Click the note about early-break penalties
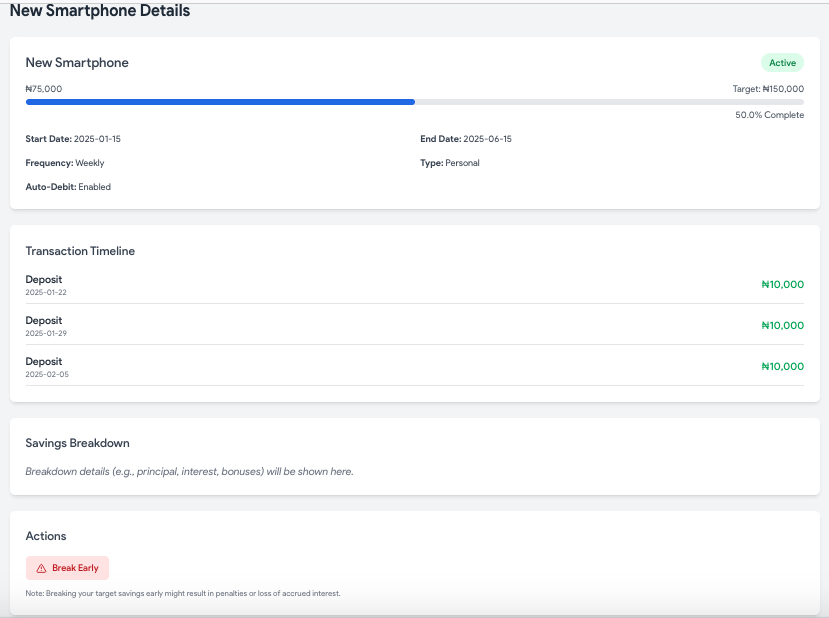829x618 pixels. click(x=183, y=594)
